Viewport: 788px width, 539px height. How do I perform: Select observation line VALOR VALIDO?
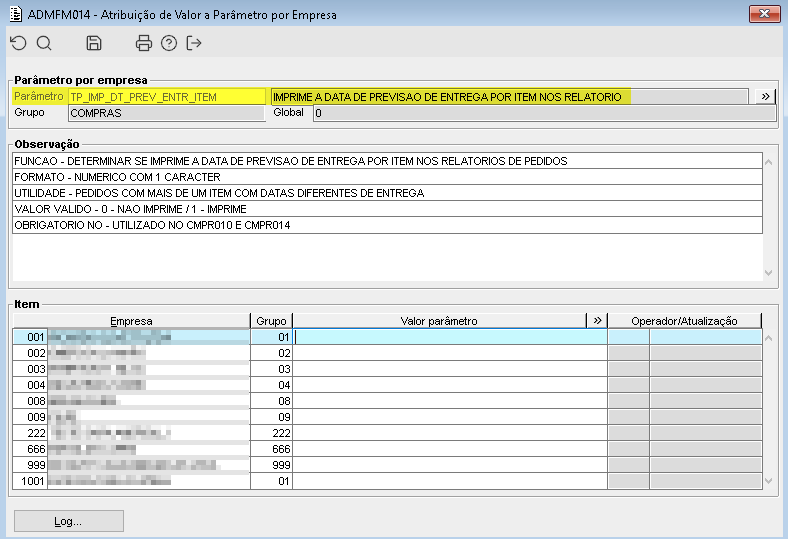tap(387, 209)
